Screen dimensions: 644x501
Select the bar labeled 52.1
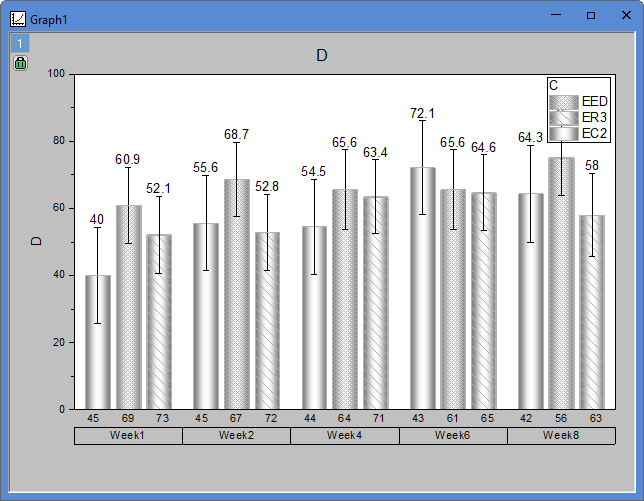(x=159, y=322)
